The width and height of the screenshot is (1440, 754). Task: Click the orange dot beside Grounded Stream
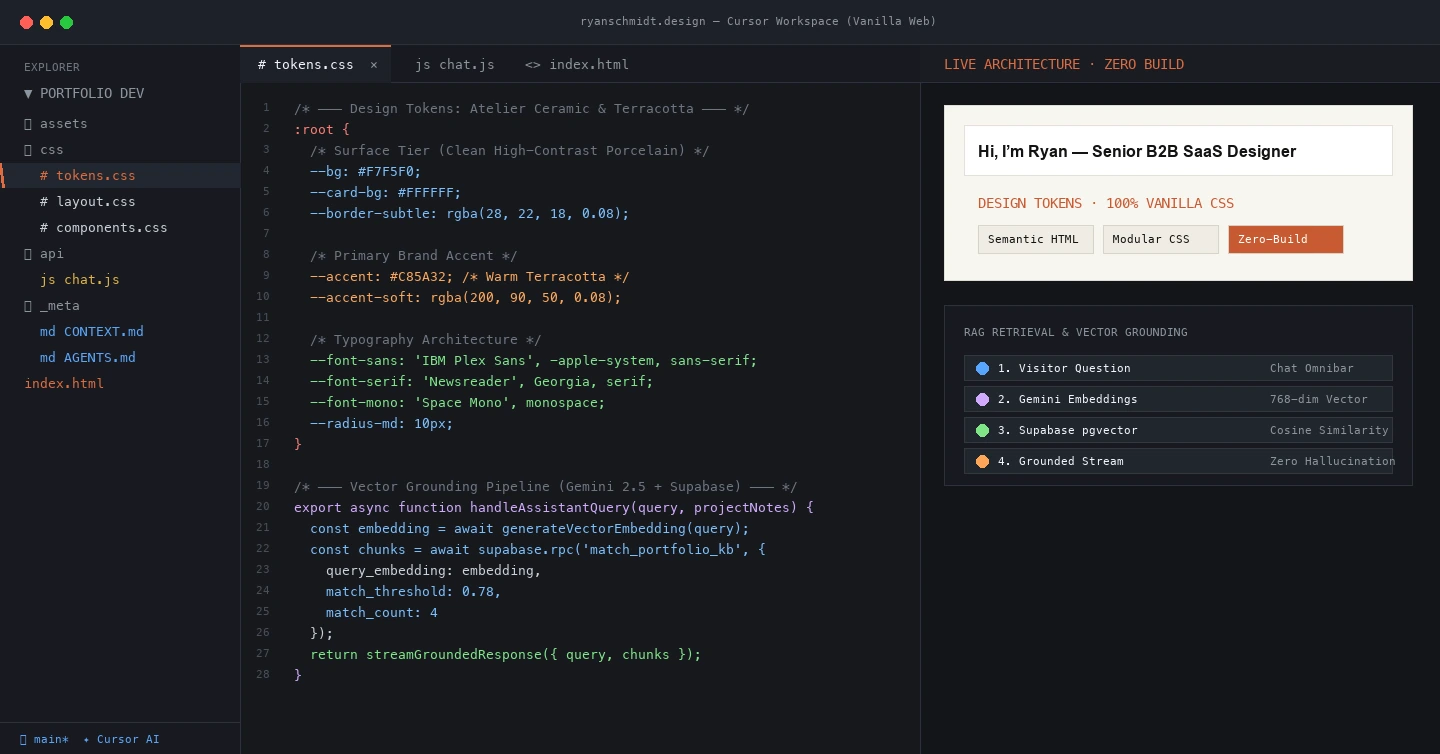coord(982,462)
